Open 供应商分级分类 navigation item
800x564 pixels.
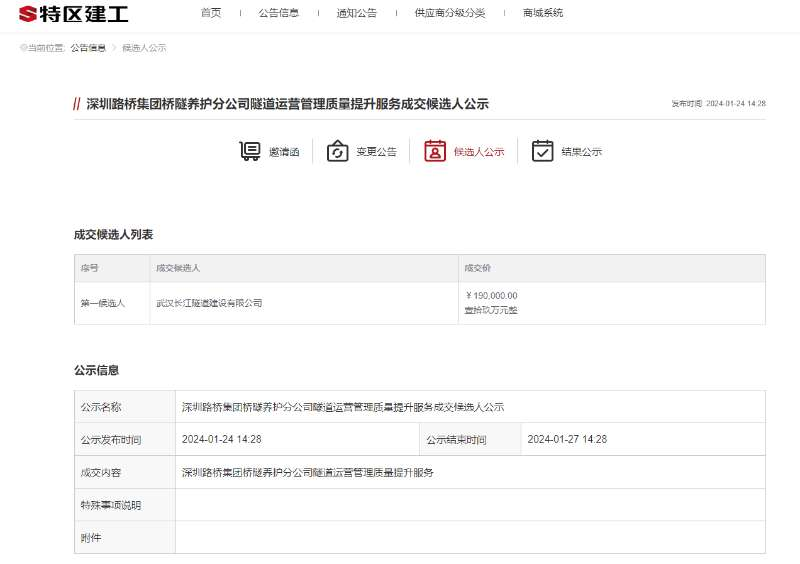pyautogui.click(x=450, y=13)
